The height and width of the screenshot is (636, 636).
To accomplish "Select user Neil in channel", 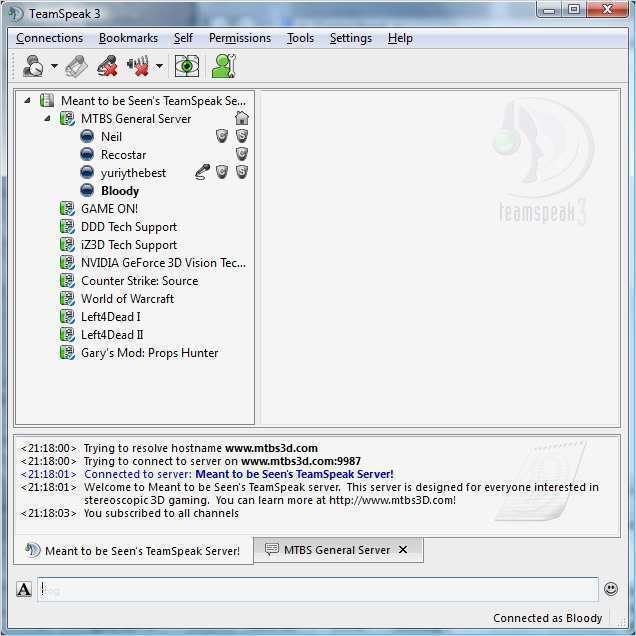I will 112,137.
